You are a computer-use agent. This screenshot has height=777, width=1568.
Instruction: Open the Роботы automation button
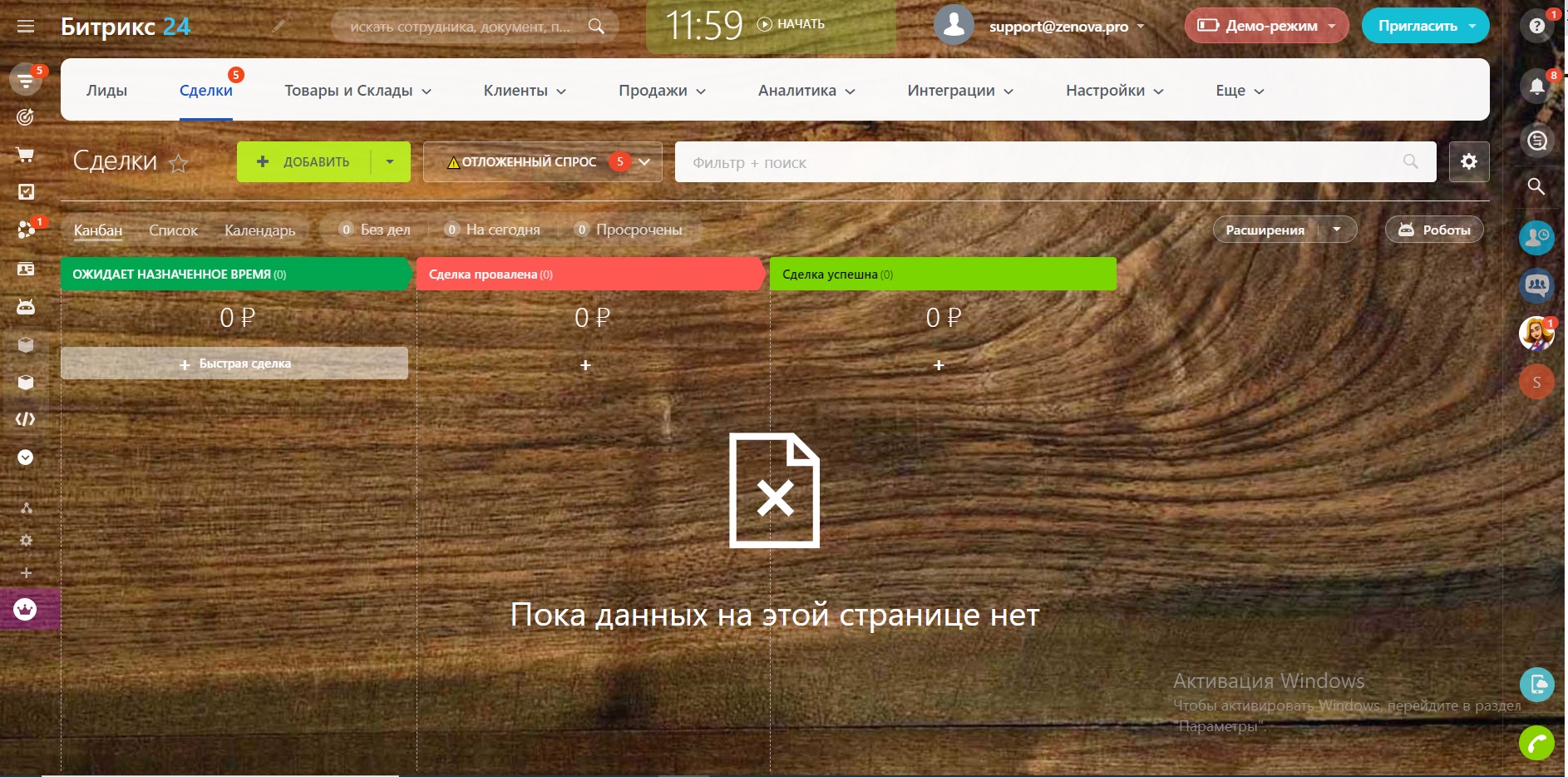point(1434,230)
